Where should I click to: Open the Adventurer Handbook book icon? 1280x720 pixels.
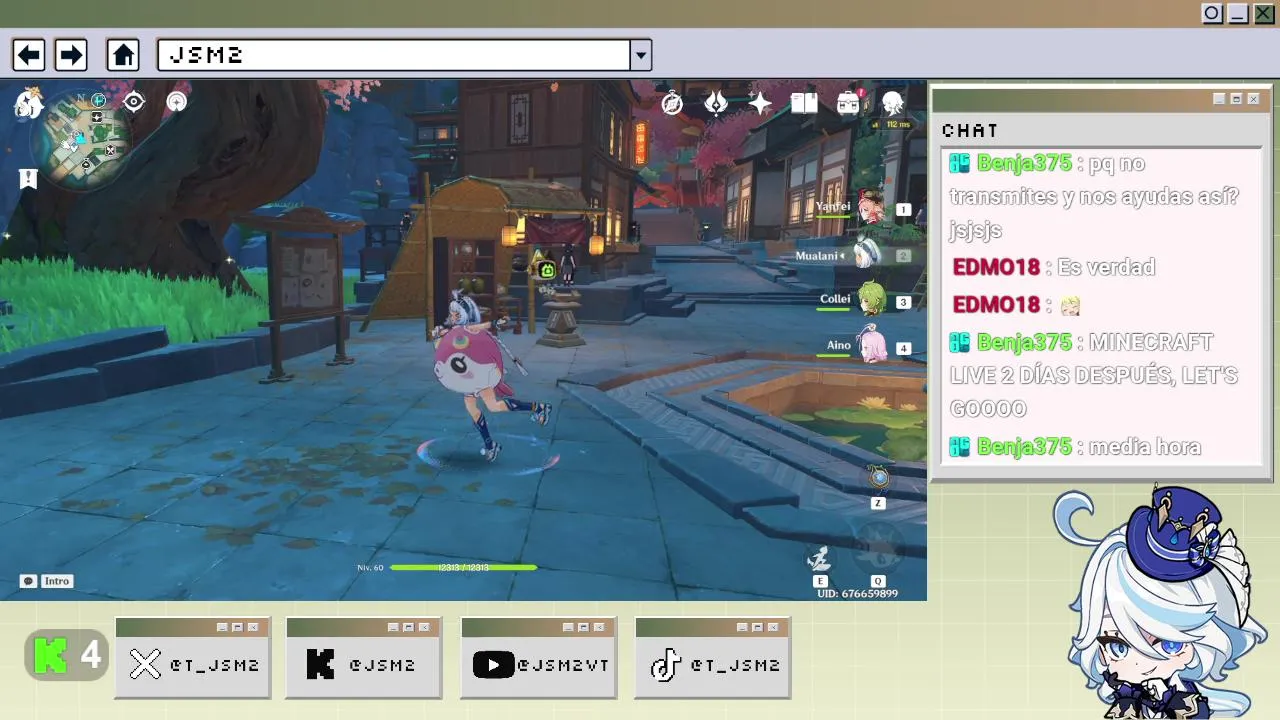(804, 103)
